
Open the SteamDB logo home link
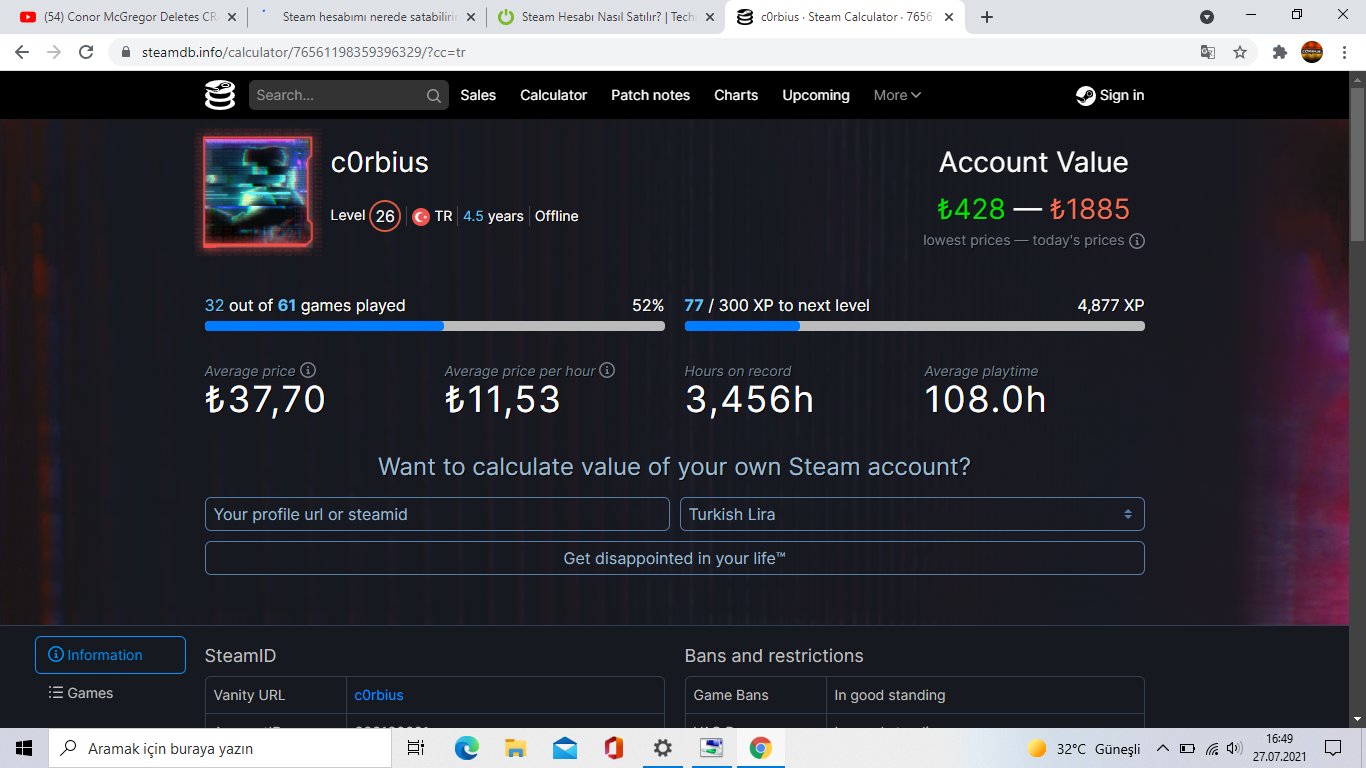[x=220, y=95]
